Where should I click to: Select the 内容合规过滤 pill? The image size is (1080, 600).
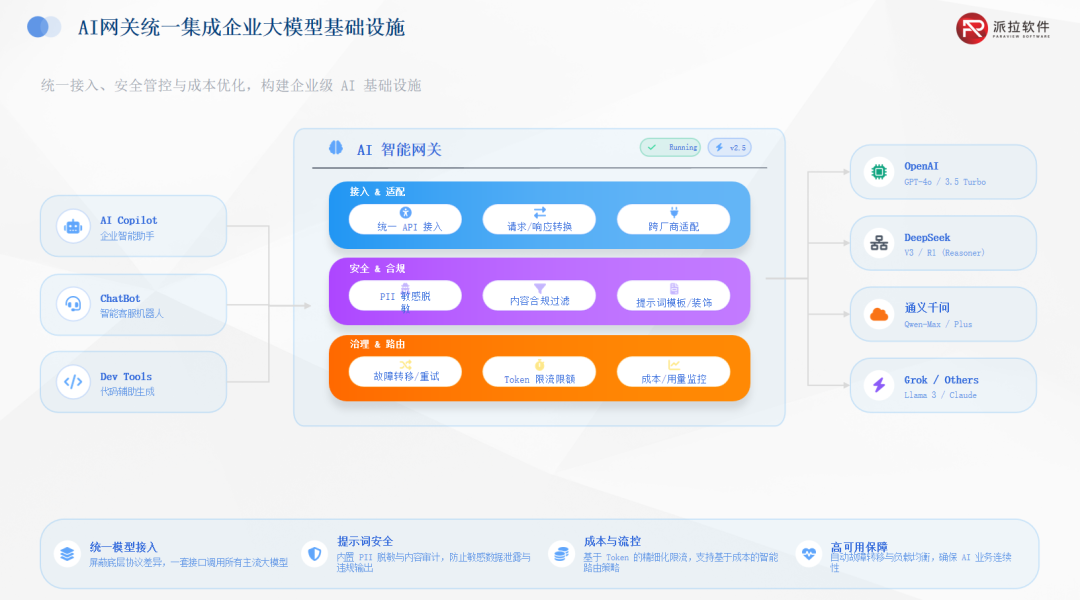pyautogui.click(x=539, y=296)
